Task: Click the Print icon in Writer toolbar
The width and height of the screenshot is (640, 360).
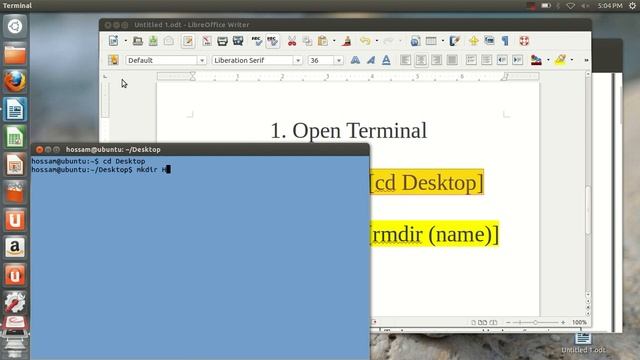Action: [x=222, y=41]
